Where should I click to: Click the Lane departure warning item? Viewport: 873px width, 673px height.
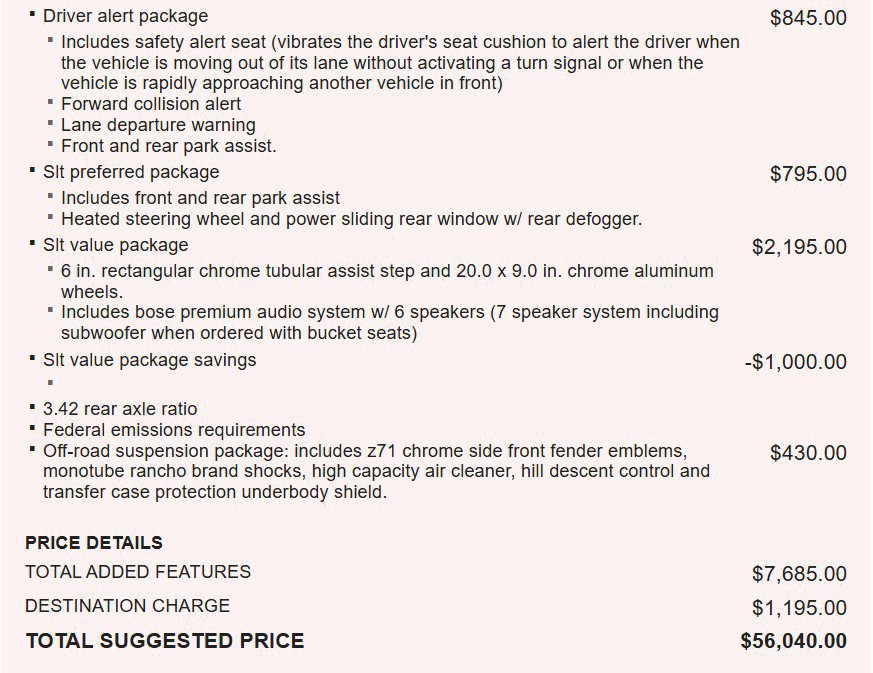click(x=158, y=125)
